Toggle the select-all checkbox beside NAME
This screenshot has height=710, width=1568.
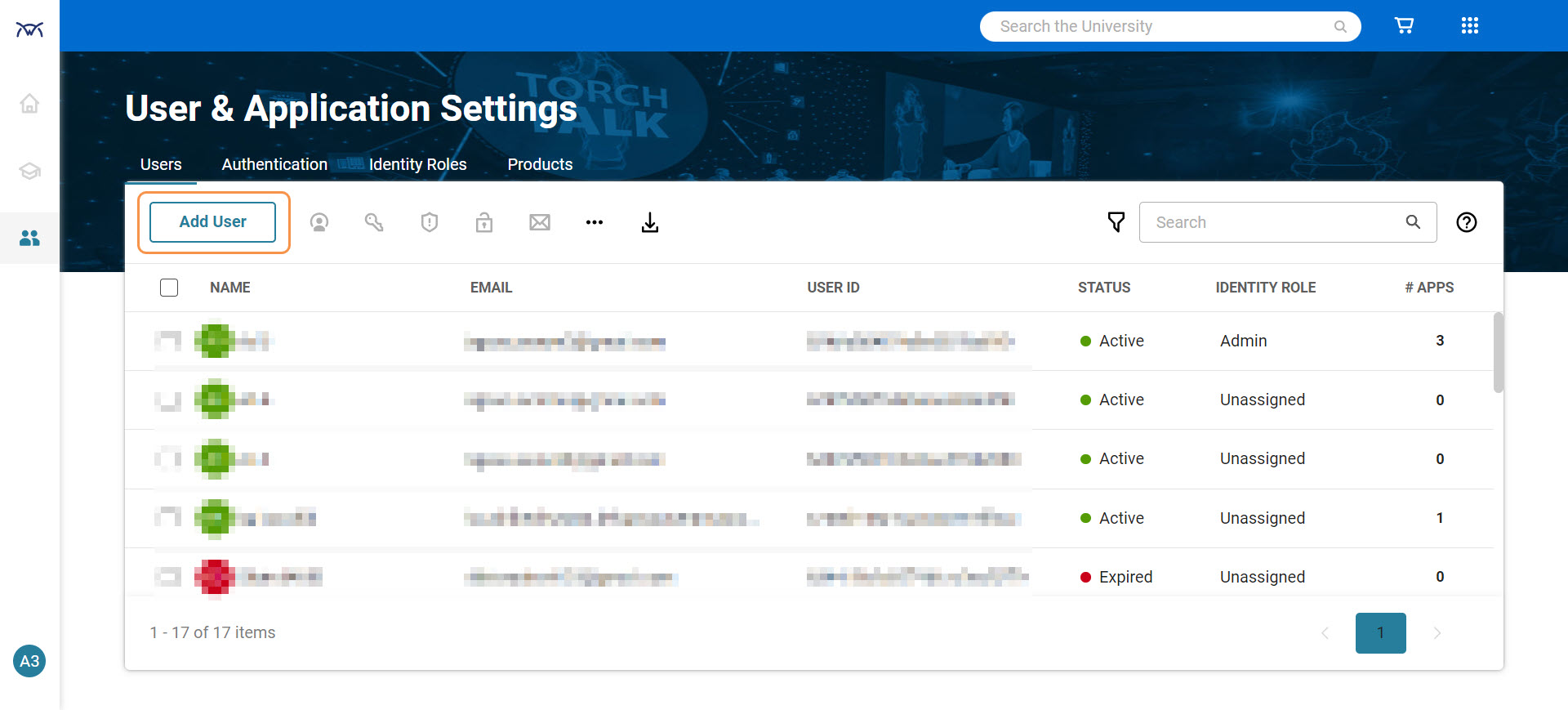click(x=169, y=288)
